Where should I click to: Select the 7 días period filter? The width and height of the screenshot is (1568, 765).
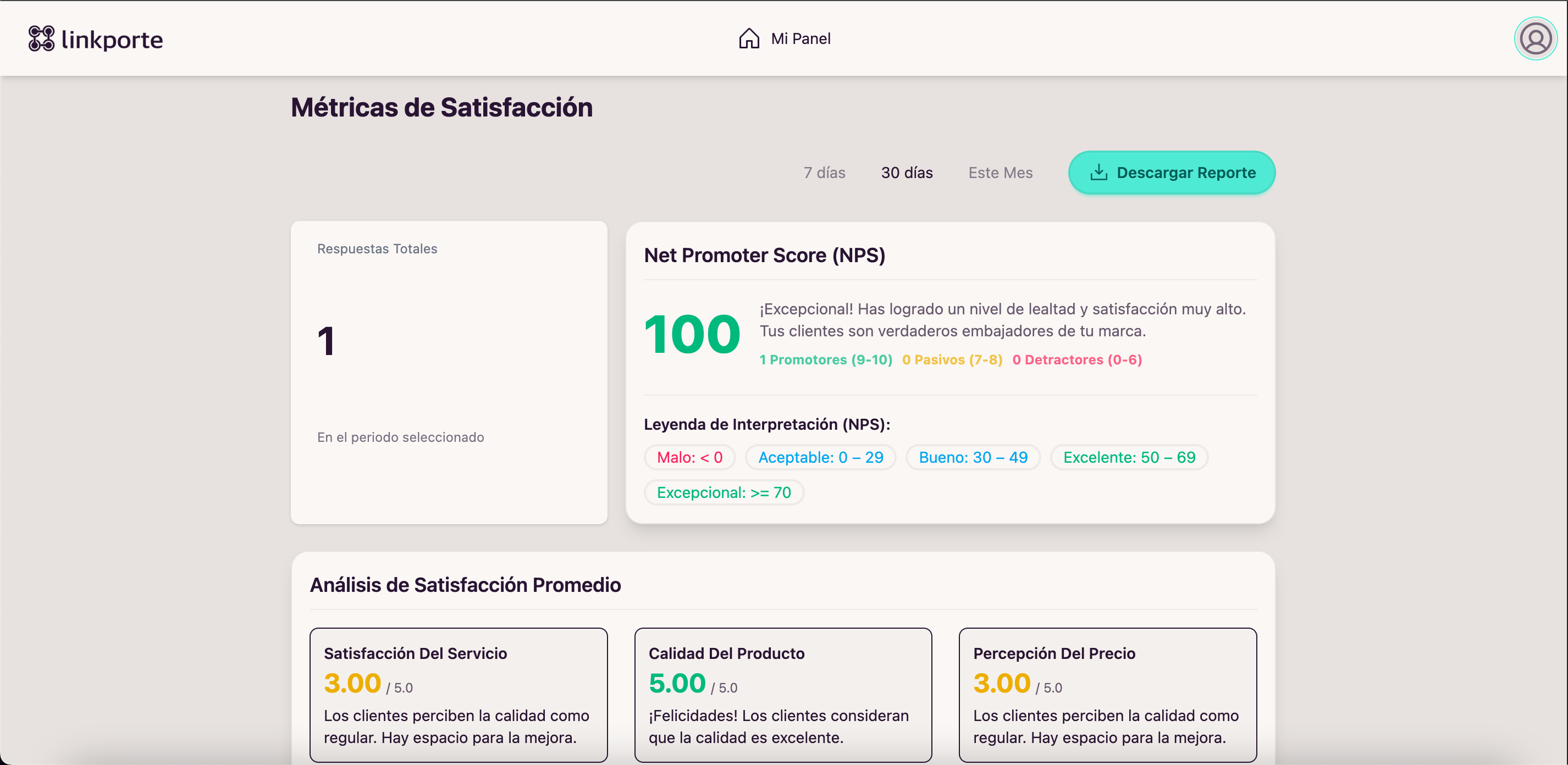point(825,172)
